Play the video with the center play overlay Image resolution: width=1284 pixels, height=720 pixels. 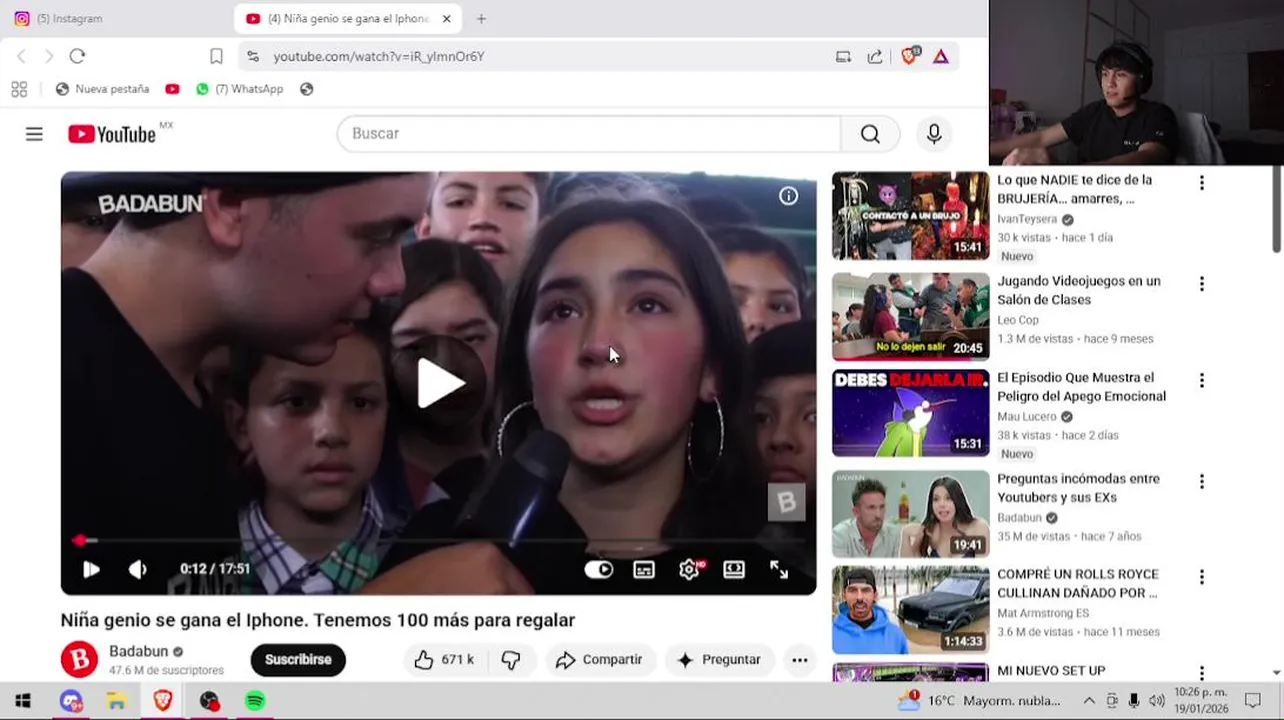(x=440, y=383)
